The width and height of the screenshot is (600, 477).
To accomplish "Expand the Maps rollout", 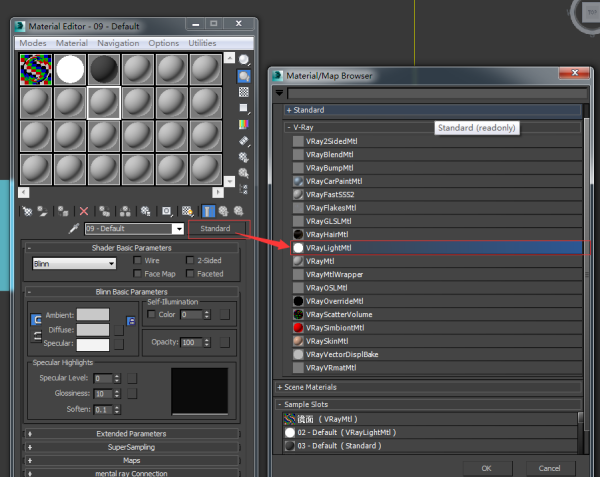I will pyautogui.click(x=132, y=461).
